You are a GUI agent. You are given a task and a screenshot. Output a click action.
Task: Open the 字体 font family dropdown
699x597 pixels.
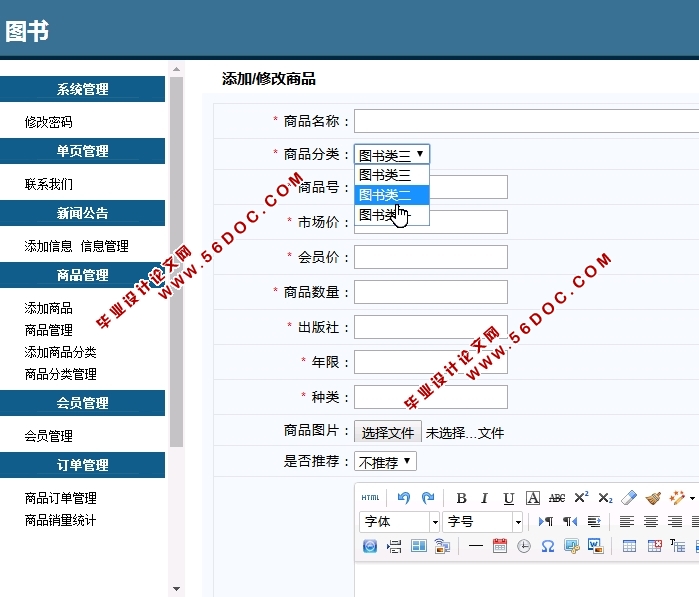click(x=399, y=522)
